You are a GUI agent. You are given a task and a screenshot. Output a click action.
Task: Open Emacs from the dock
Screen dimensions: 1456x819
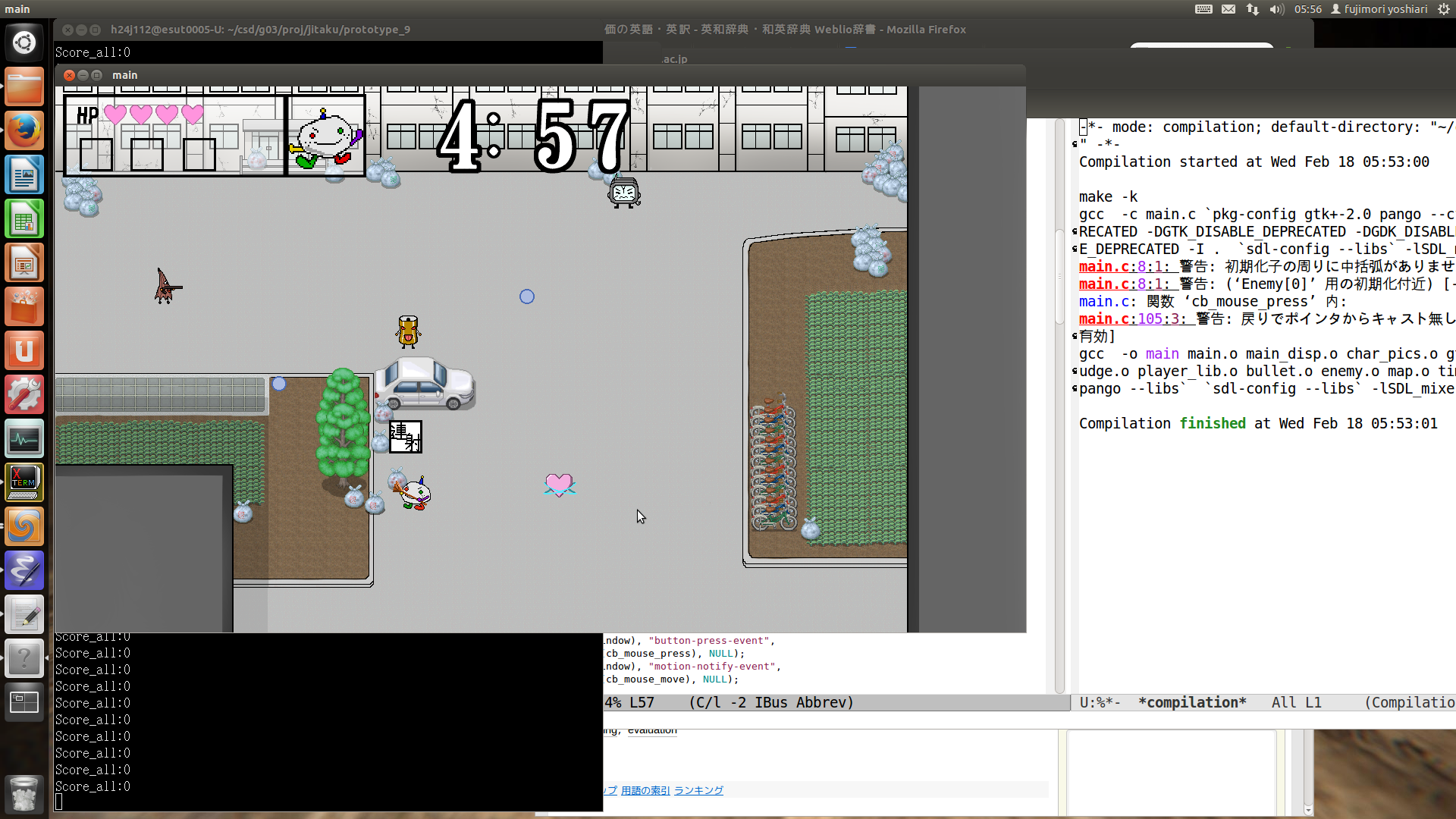coord(24,570)
